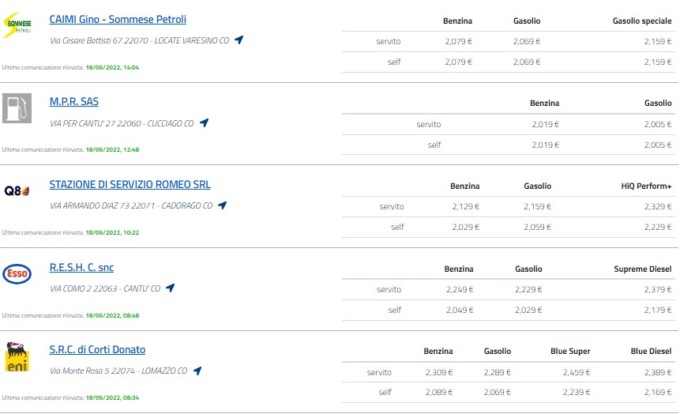Click navigation arrow beside Locate Varesino address
The image size is (680, 414).
239,40
